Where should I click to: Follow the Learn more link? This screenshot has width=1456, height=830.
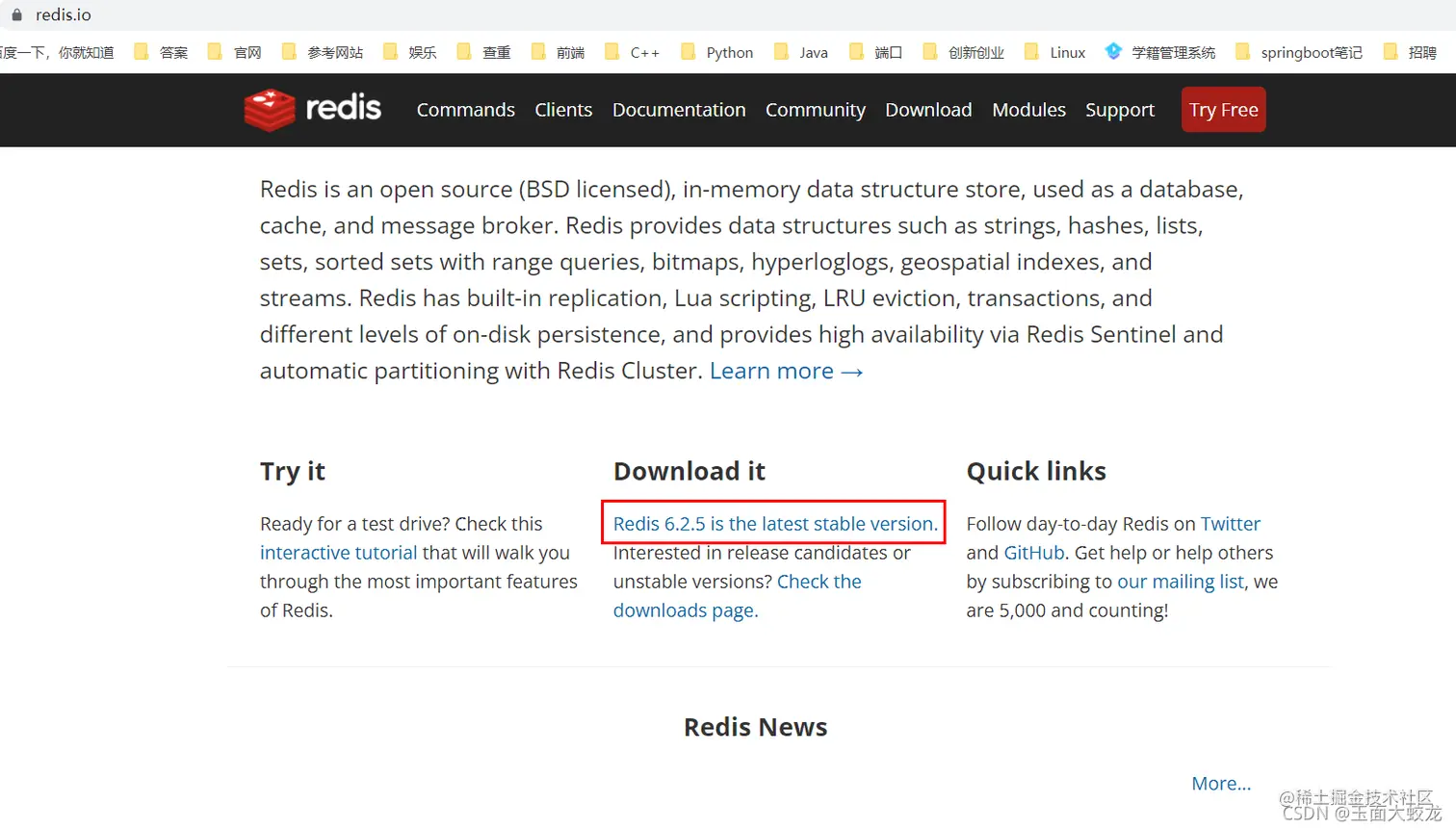tap(786, 371)
